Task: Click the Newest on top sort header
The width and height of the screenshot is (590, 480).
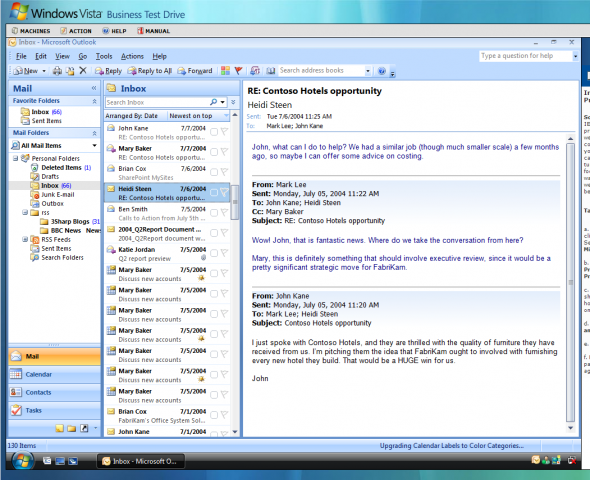Action: click(198, 116)
